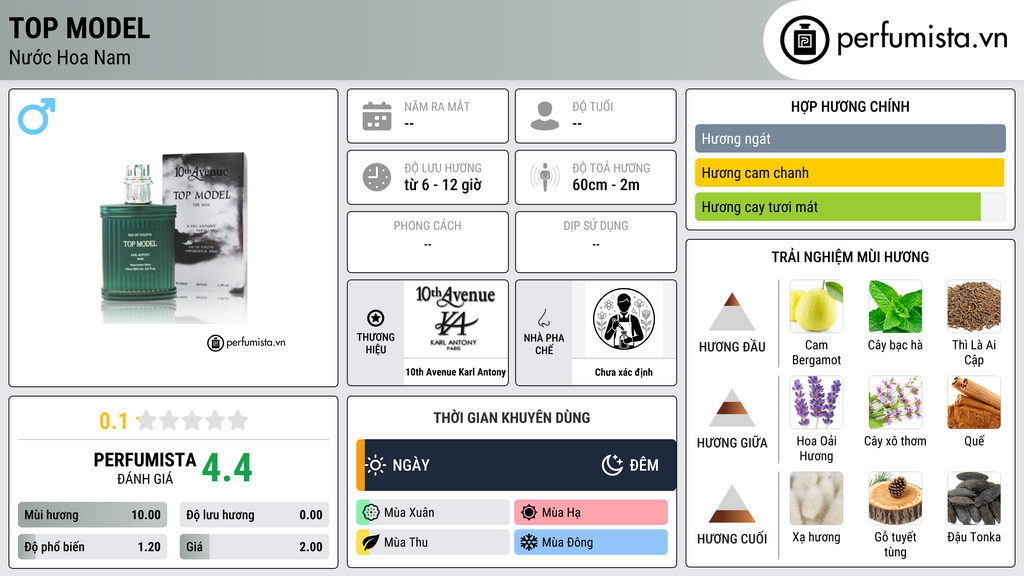Click the Độ lưu hương 0.00 score bar
The height and width of the screenshot is (576, 1024).
pos(254,515)
